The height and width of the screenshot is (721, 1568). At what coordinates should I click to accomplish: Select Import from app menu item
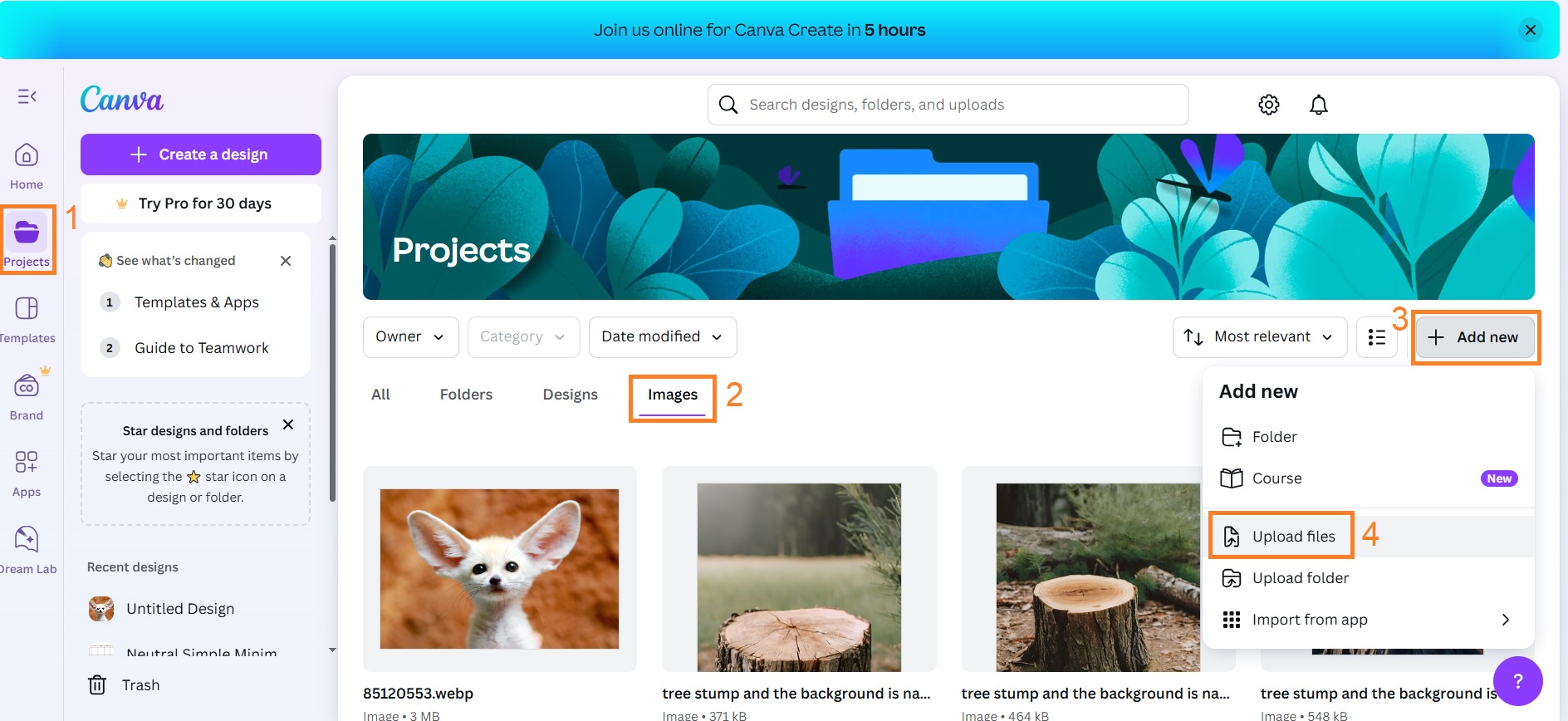coord(1369,620)
